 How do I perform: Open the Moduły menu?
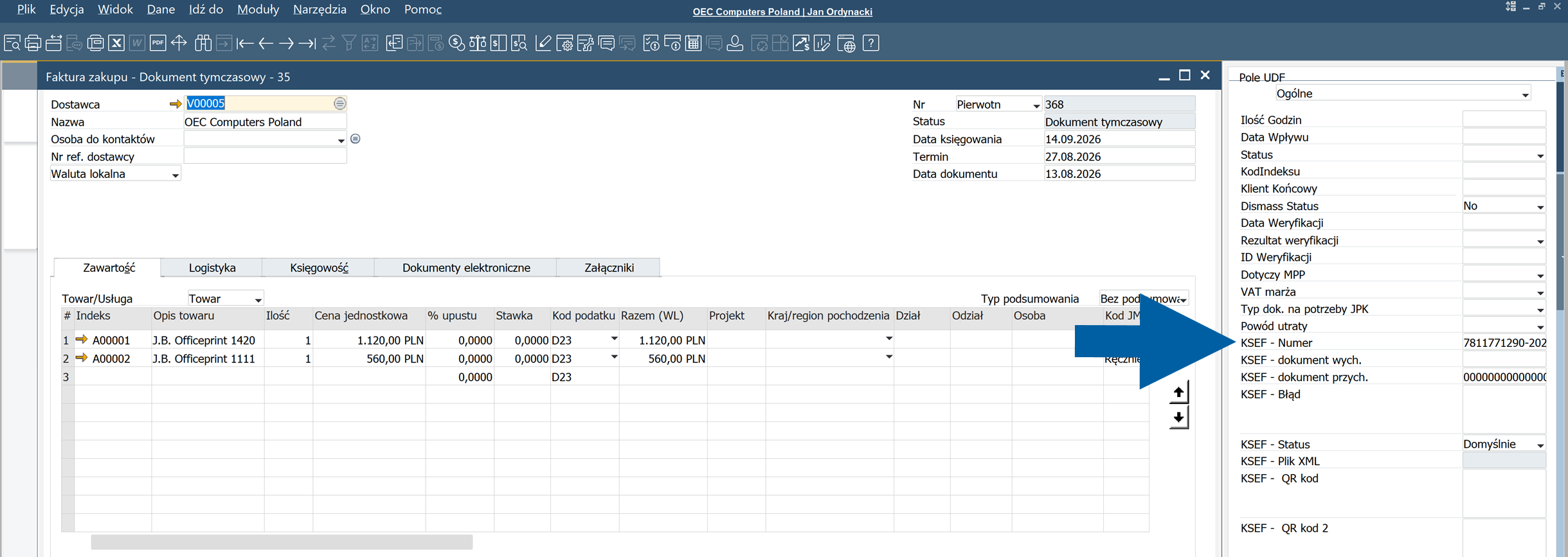click(258, 10)
